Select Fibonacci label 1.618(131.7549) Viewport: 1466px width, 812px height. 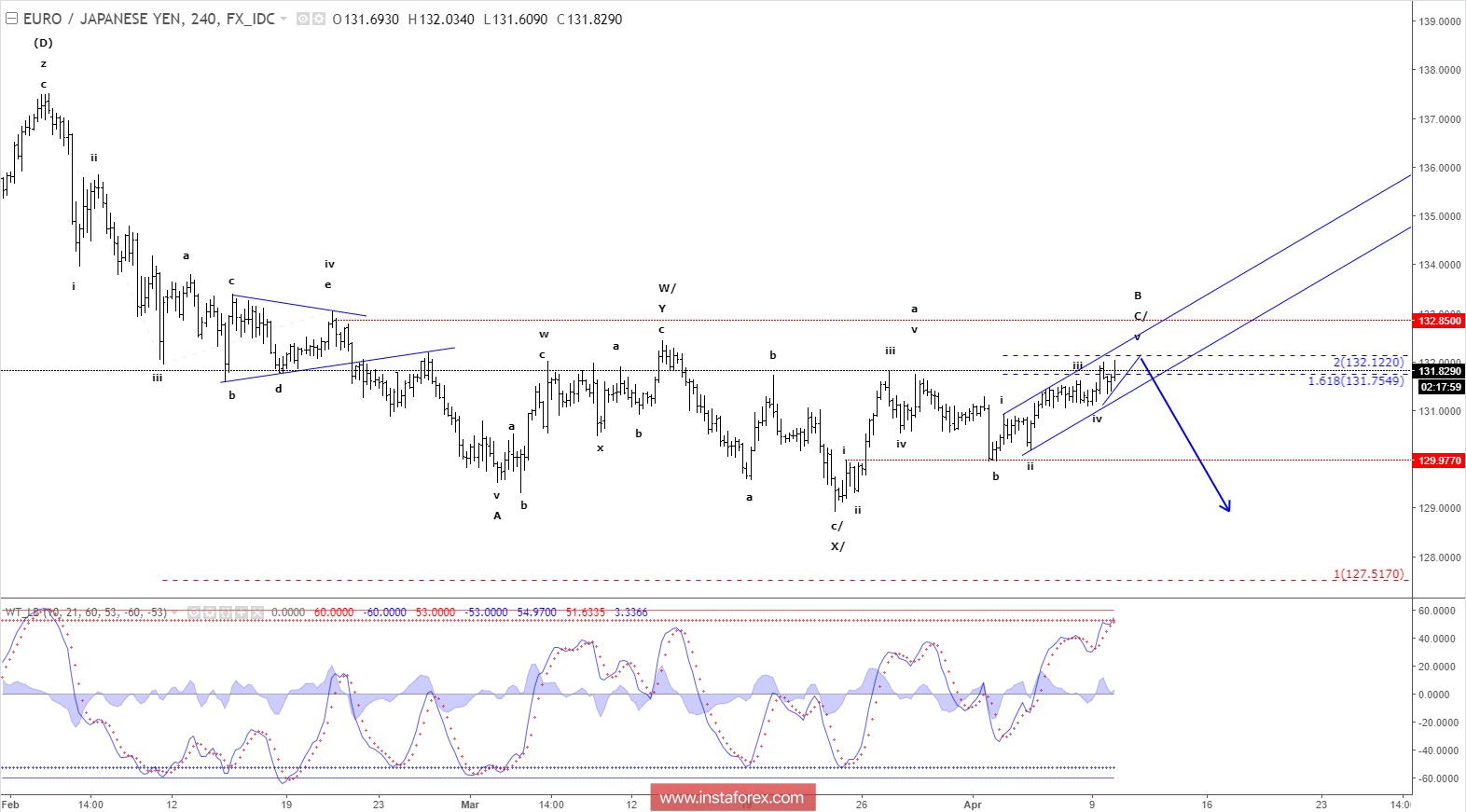point(1356,380)
